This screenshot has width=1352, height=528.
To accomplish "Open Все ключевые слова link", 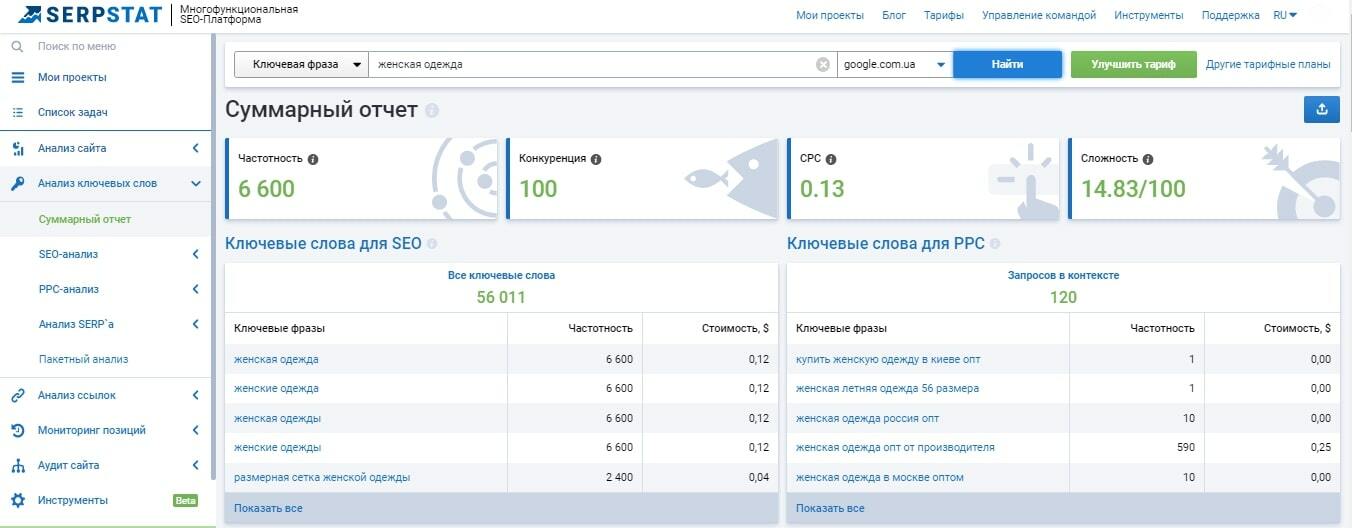I will 501,275.
